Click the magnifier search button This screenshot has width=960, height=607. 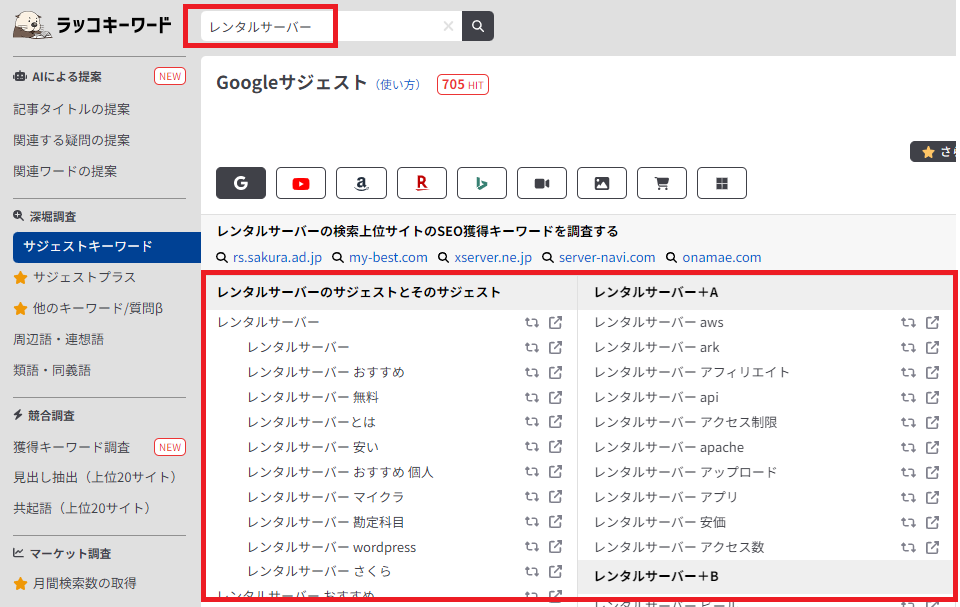478,26
